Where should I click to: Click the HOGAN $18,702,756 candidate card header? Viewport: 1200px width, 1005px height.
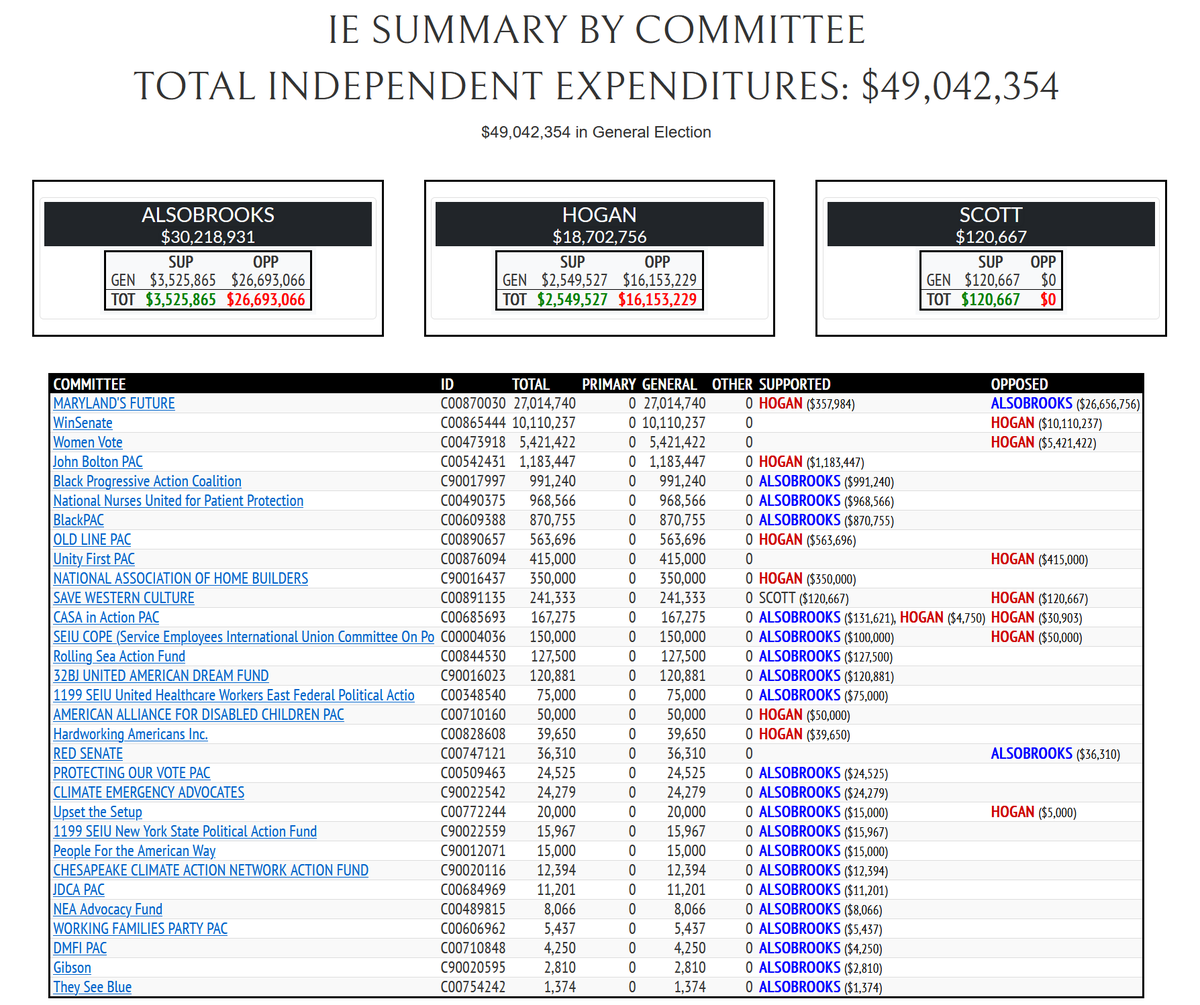pyautogui.click(x=599, y=225)
